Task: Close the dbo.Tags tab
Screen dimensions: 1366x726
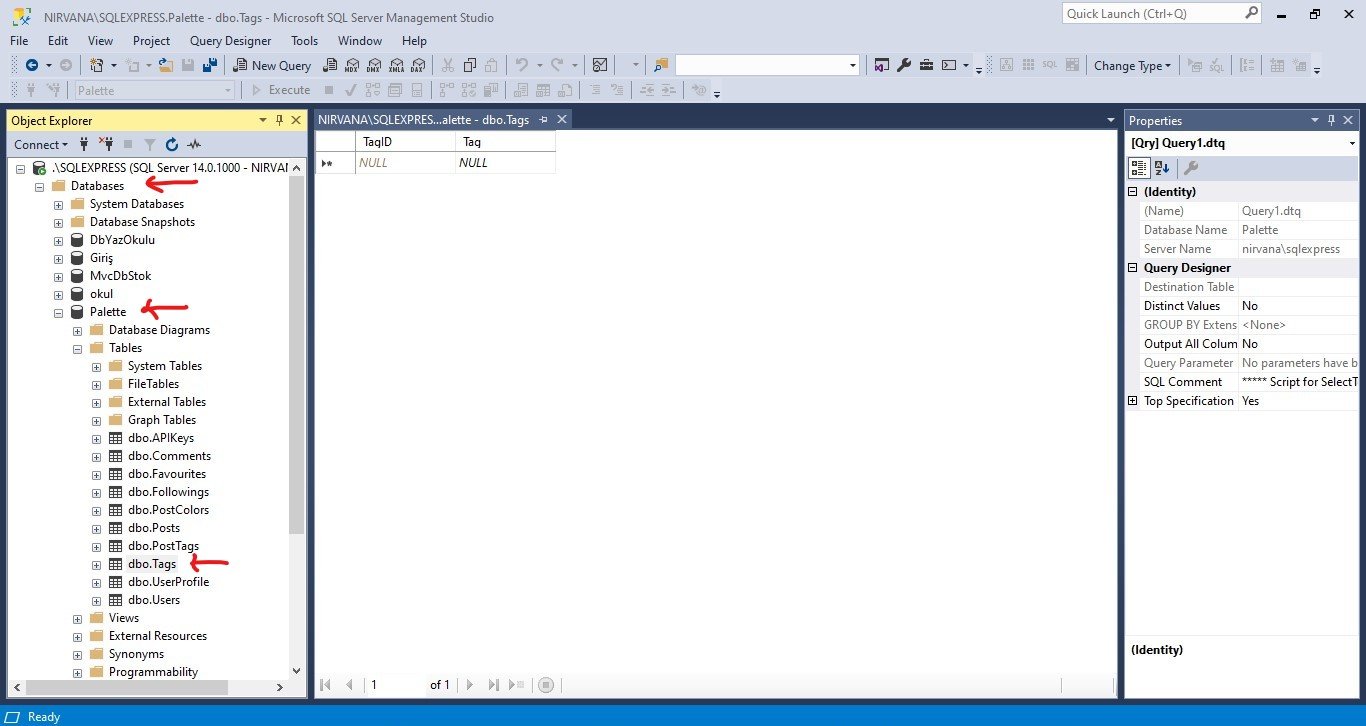Action: pyautogui.click(x=562, y=119)
